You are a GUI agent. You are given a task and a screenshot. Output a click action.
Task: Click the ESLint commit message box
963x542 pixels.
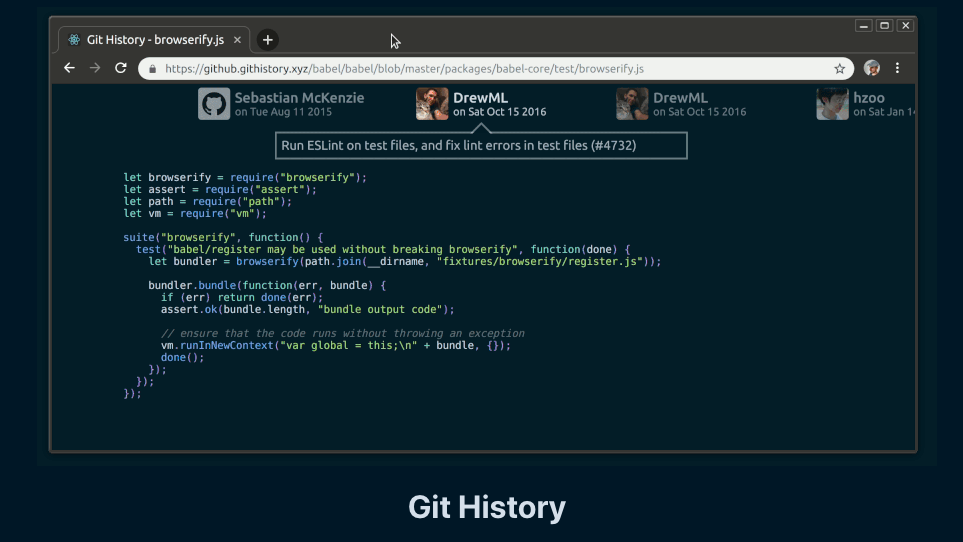coord(481,145)
